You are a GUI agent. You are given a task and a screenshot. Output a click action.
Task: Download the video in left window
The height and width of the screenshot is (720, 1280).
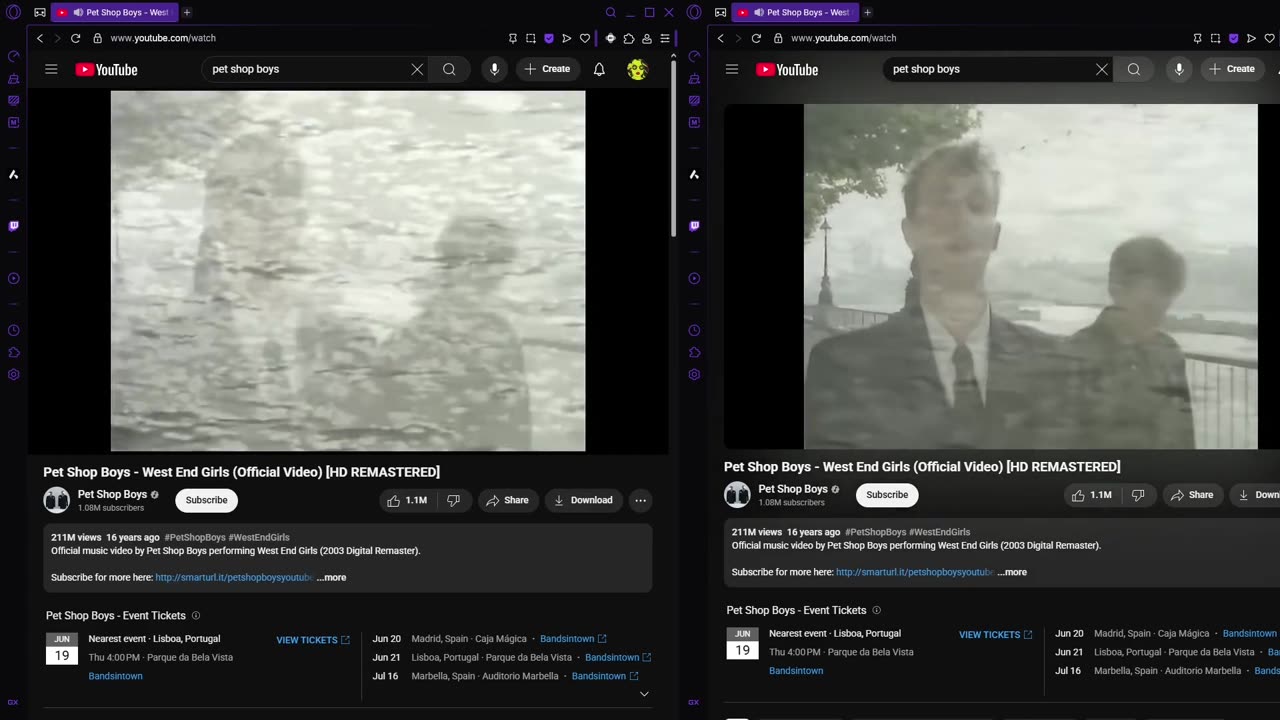pyautogui.click(x=584, y=500)
